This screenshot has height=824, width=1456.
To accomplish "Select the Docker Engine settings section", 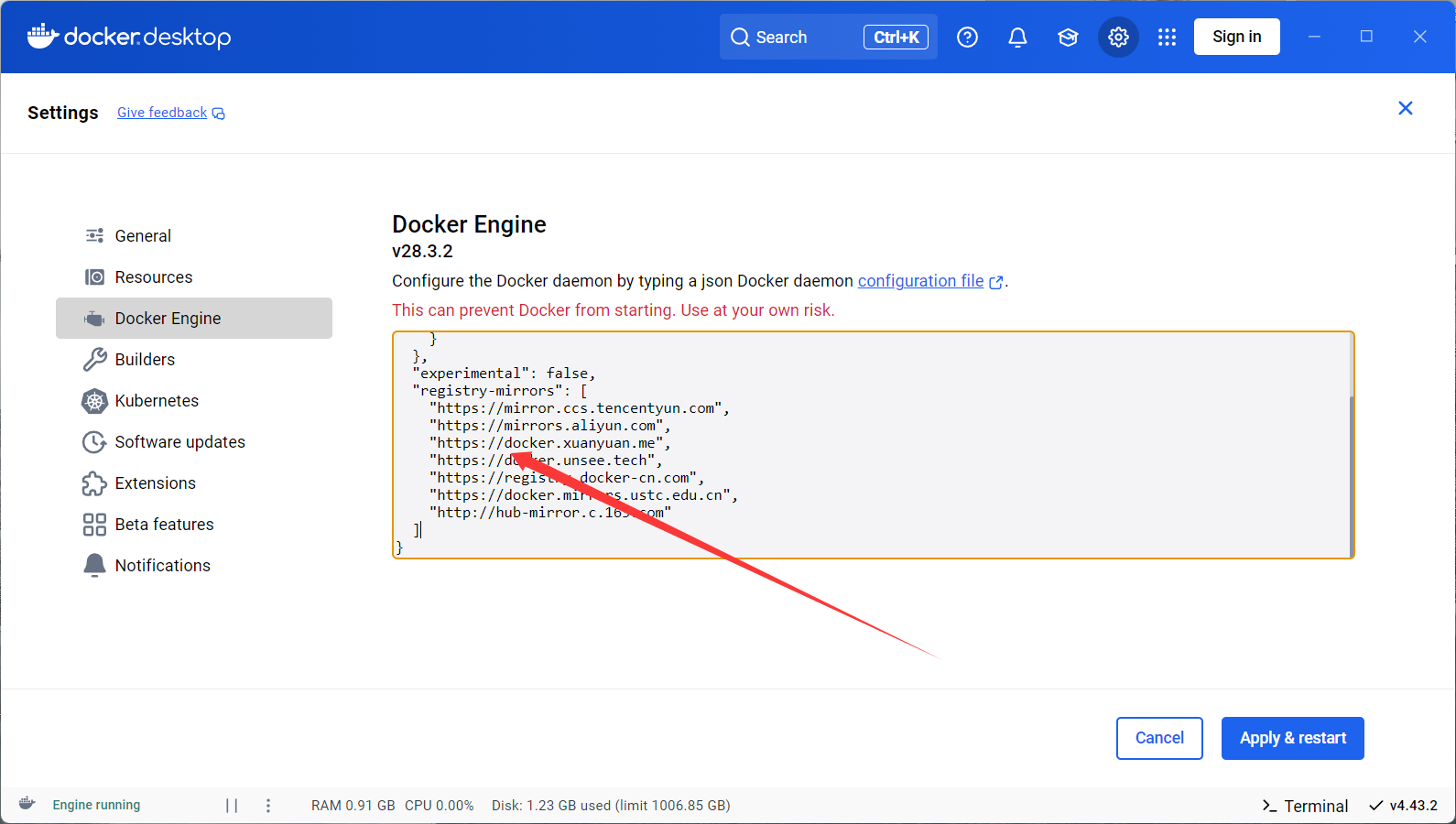I will pos(194,319).
